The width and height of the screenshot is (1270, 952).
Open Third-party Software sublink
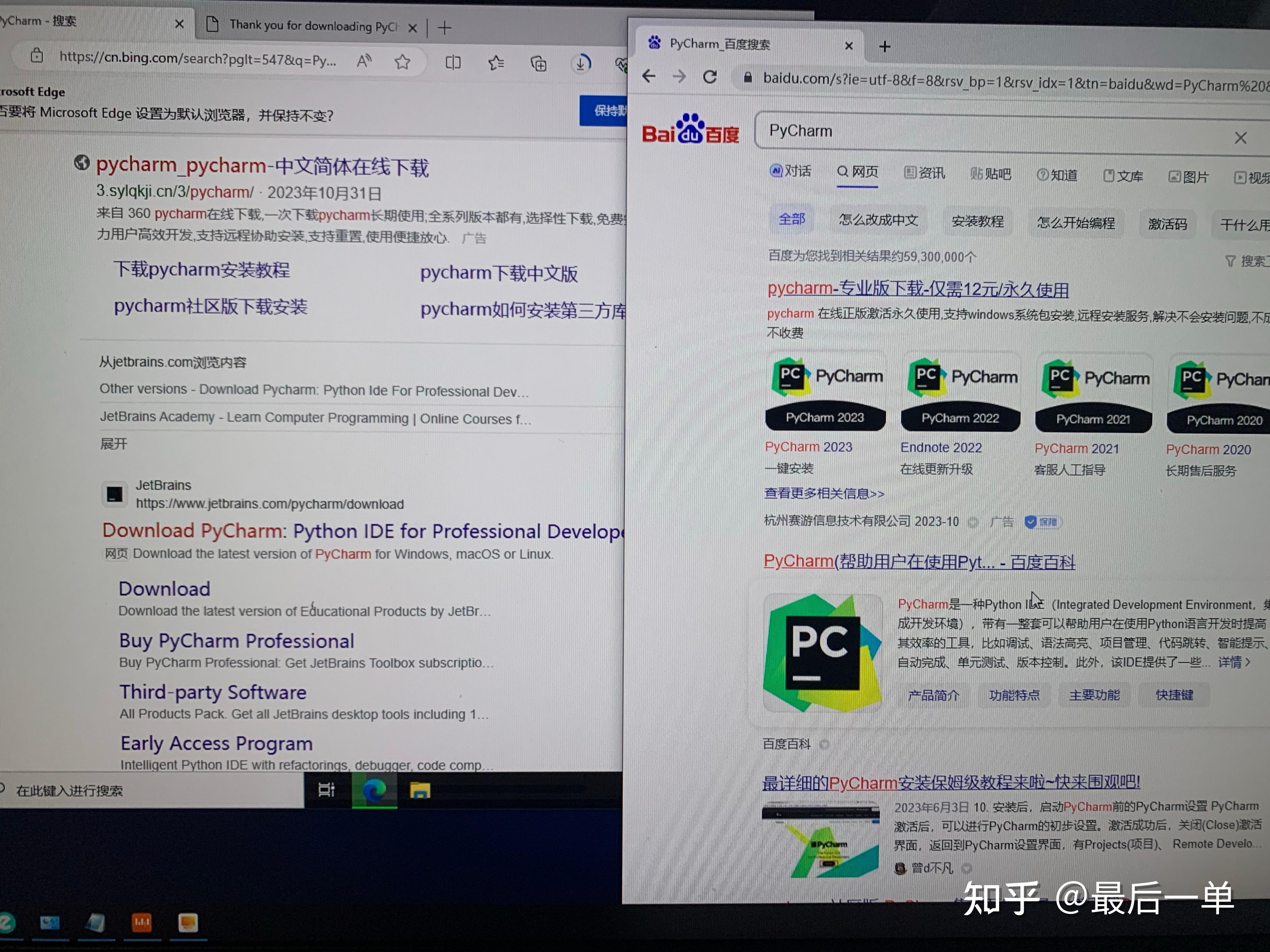coord(212,692)
